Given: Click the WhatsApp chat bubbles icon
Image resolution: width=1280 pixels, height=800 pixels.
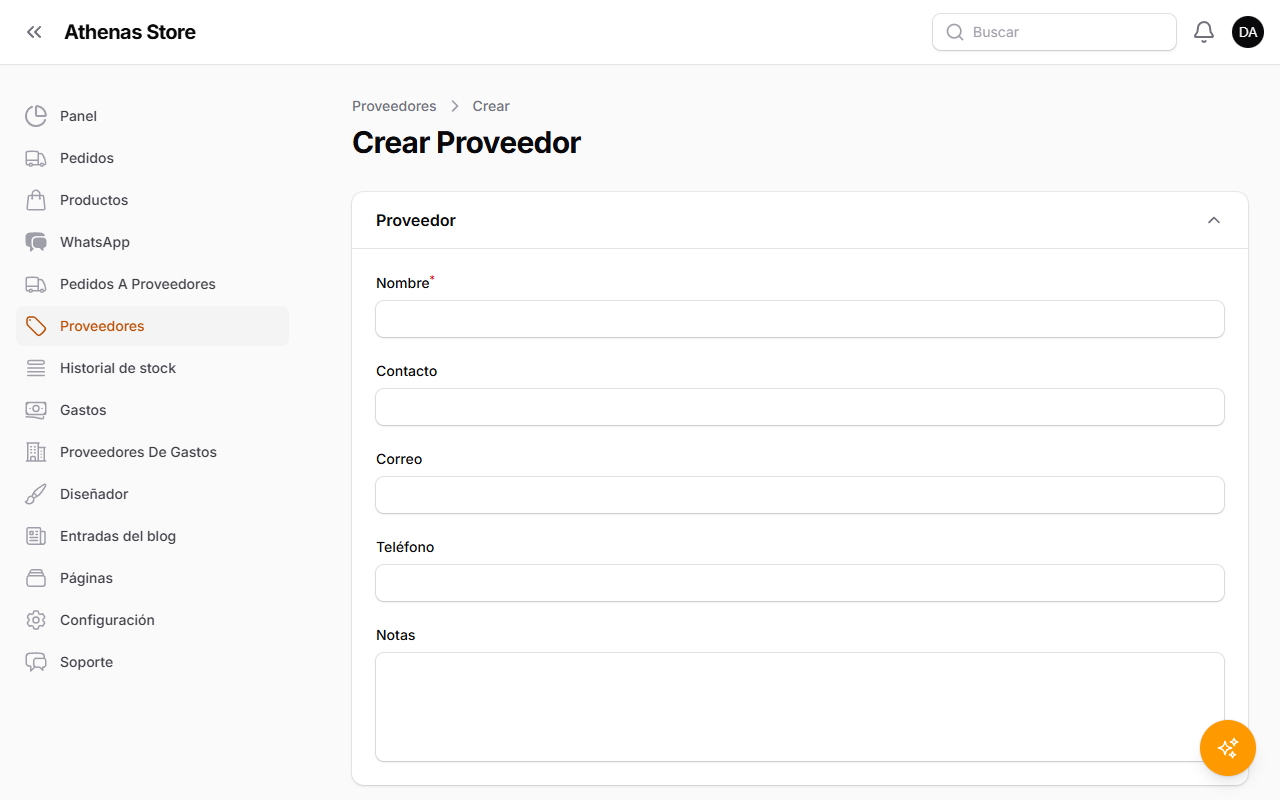Looking at the screenshot, I should (36, 242).
